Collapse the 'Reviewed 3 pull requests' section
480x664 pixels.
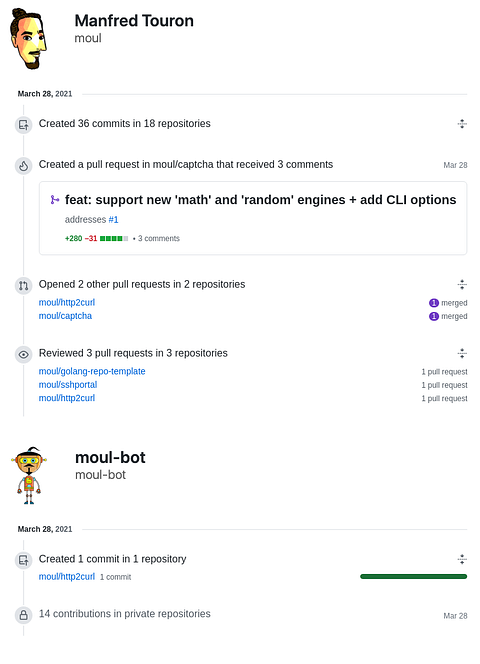(x=462, y=353)
